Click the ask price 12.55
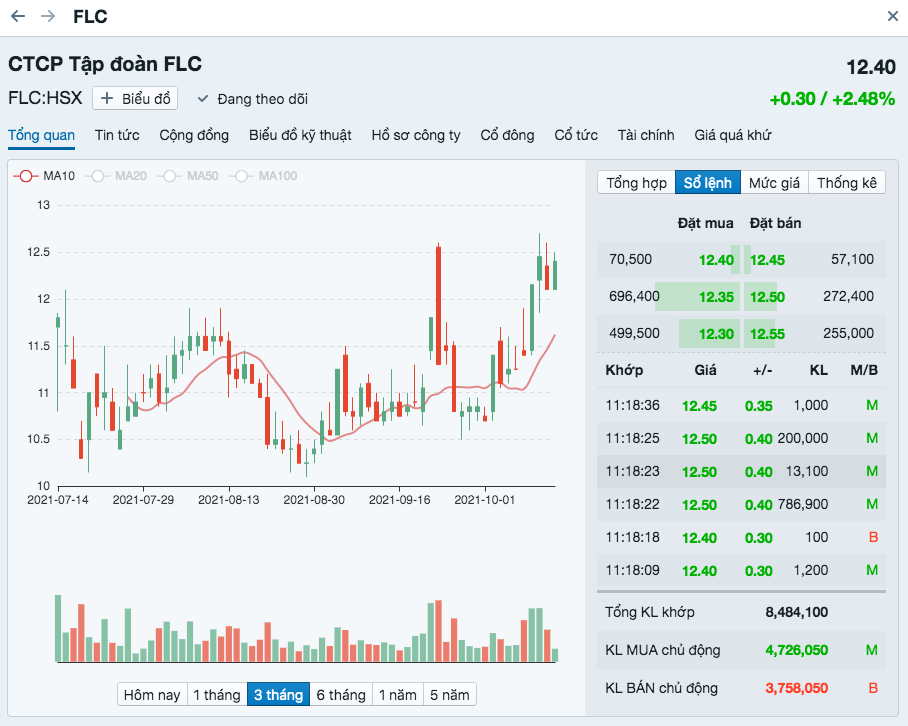 point(767,334)
